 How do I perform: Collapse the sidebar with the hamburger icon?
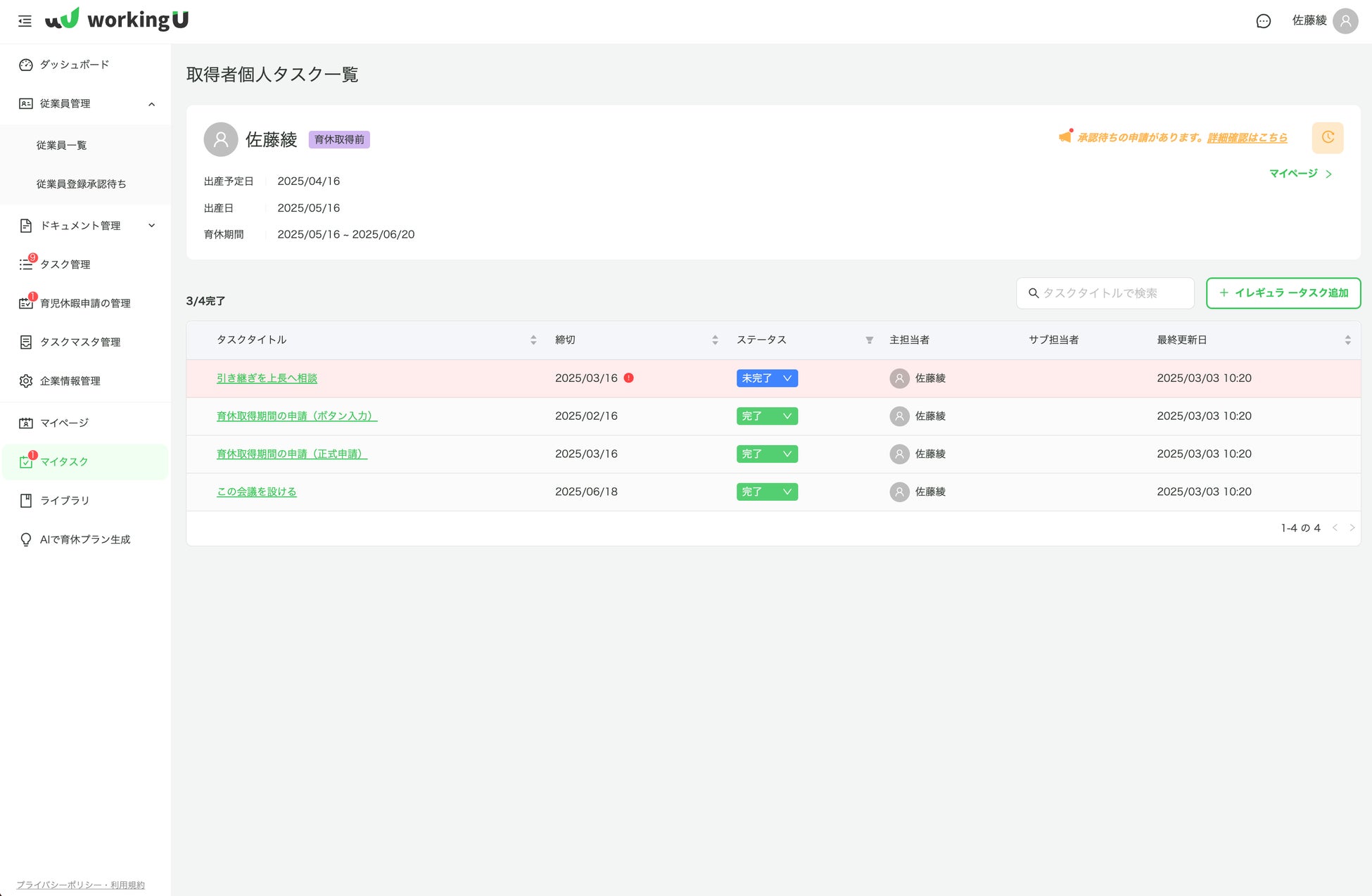point(25,21)
